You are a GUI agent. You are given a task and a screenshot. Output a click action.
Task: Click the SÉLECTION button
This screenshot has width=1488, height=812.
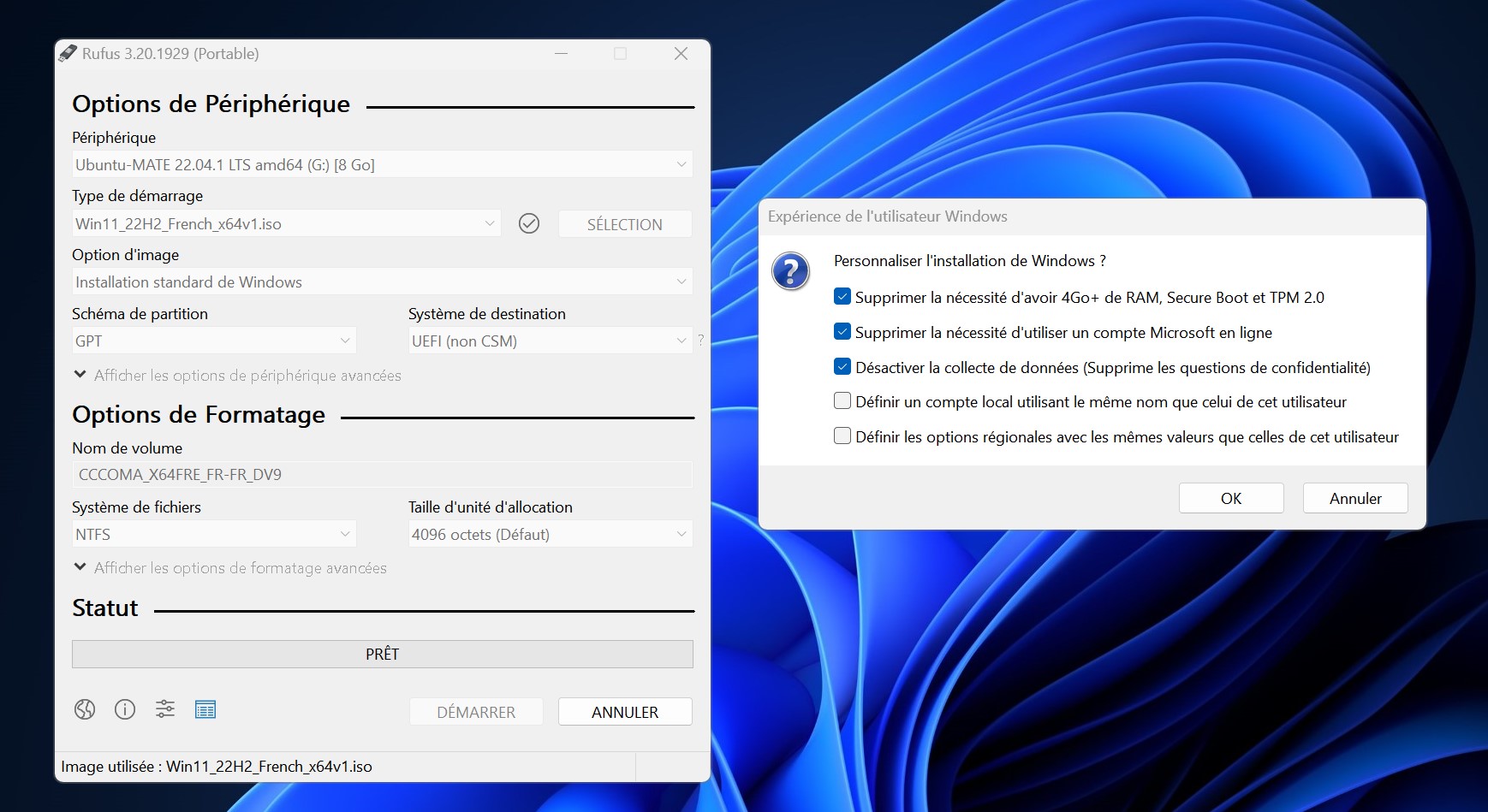pos(625,224)
